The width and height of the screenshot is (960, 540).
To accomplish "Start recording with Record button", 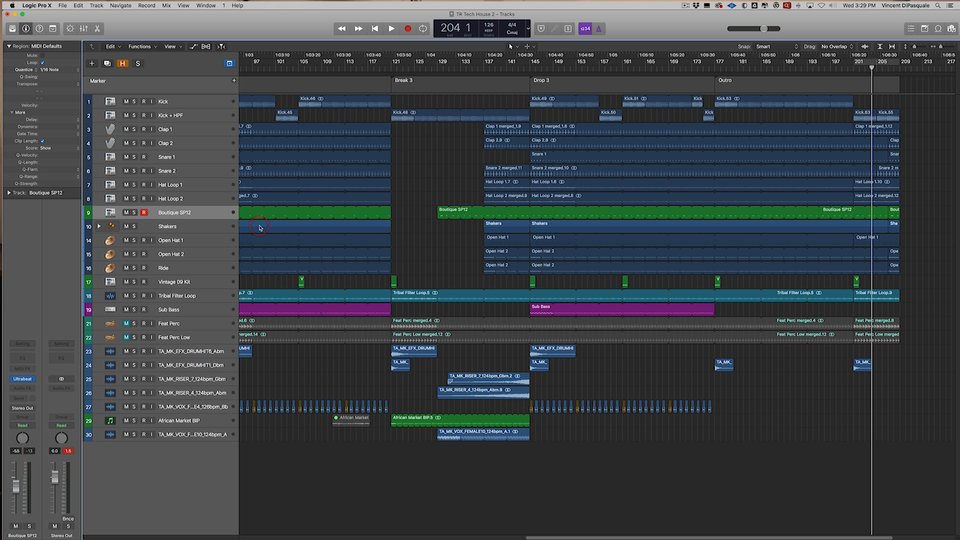I will [408, 29].
